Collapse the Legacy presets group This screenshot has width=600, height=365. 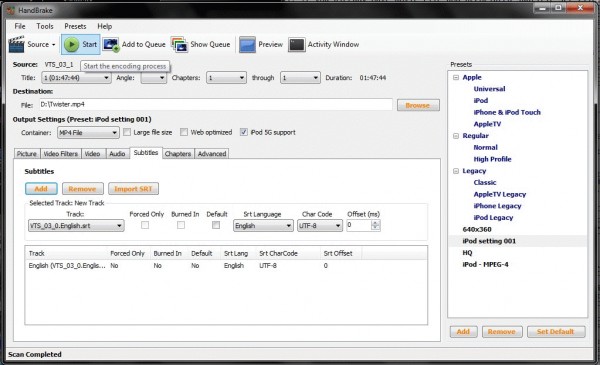(x=456, y=171)
